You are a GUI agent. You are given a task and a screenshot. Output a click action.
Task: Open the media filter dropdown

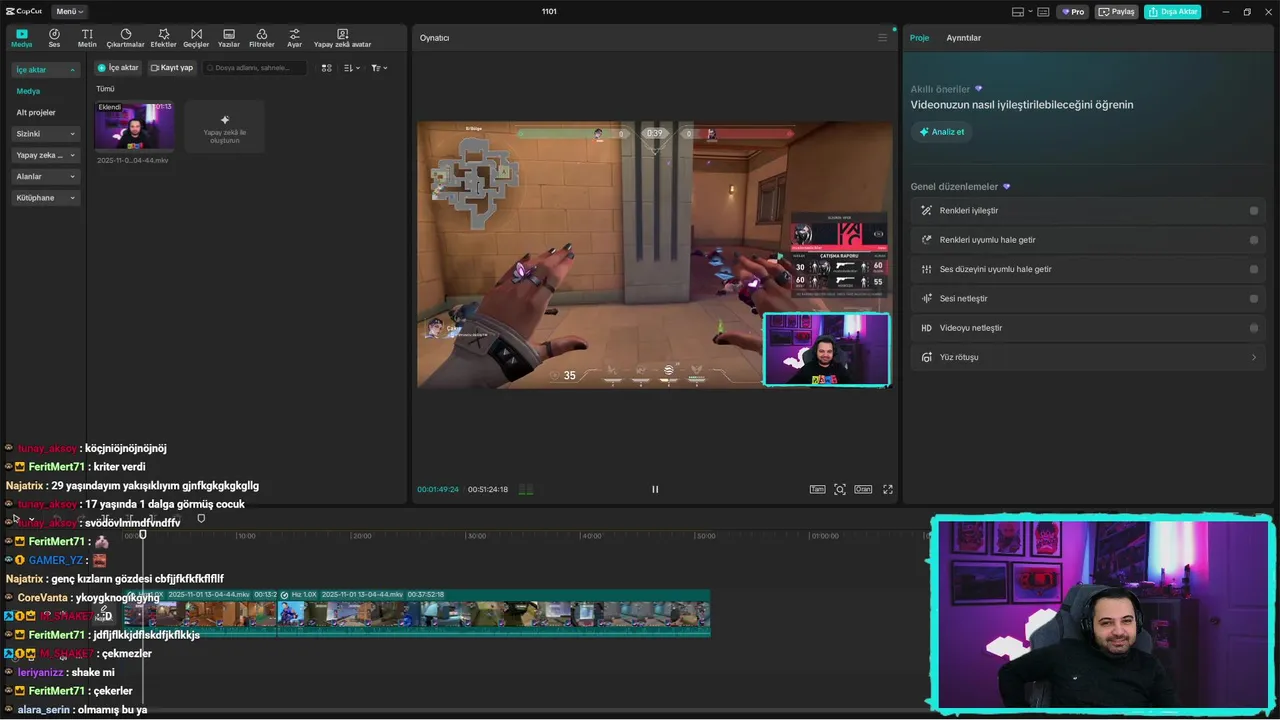379,68
